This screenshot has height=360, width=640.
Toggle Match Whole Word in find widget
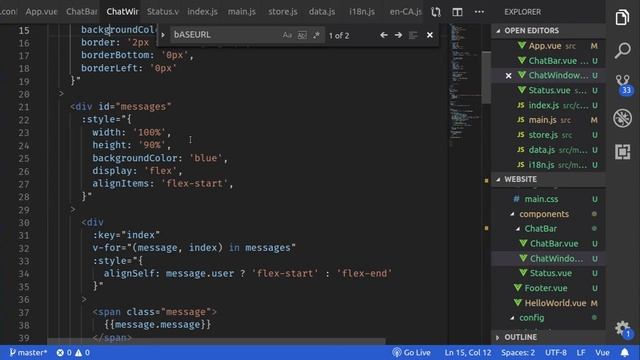pos(302,35)
